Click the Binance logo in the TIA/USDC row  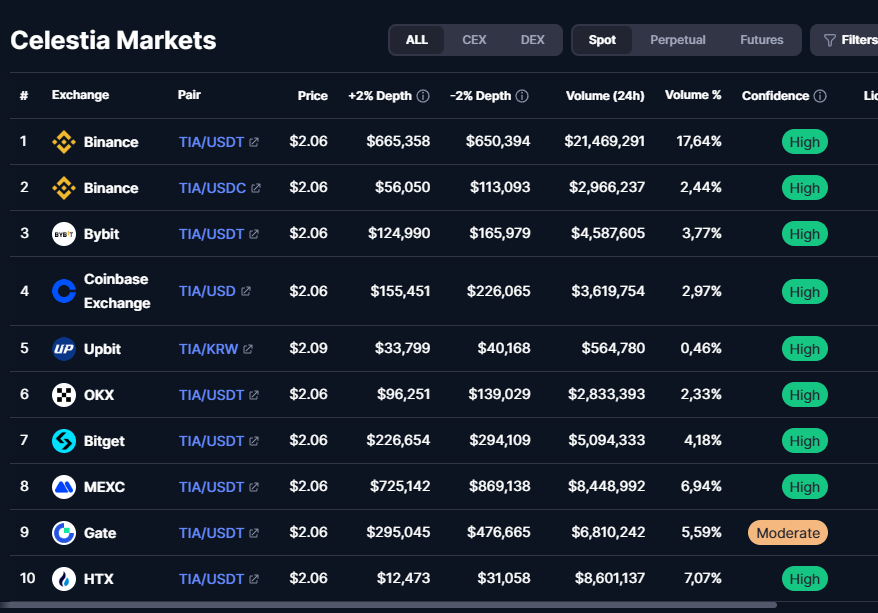click(x=64, y=188)
